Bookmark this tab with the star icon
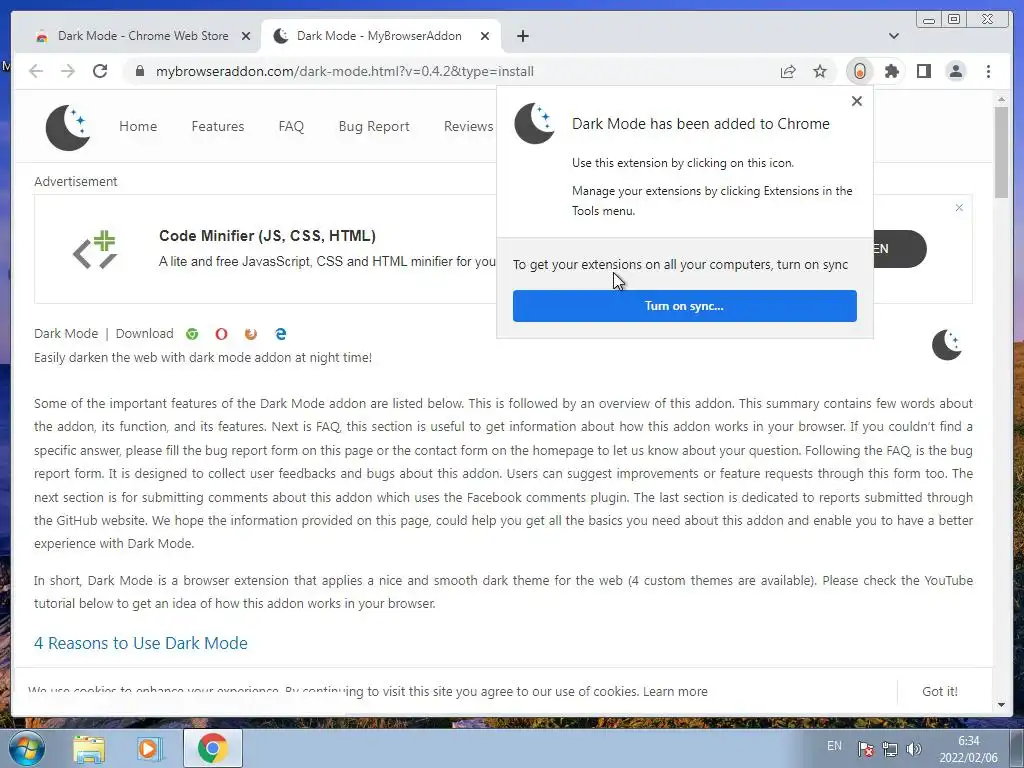The height and width of the screenshot is (768, 1024). tap(820, 71)
